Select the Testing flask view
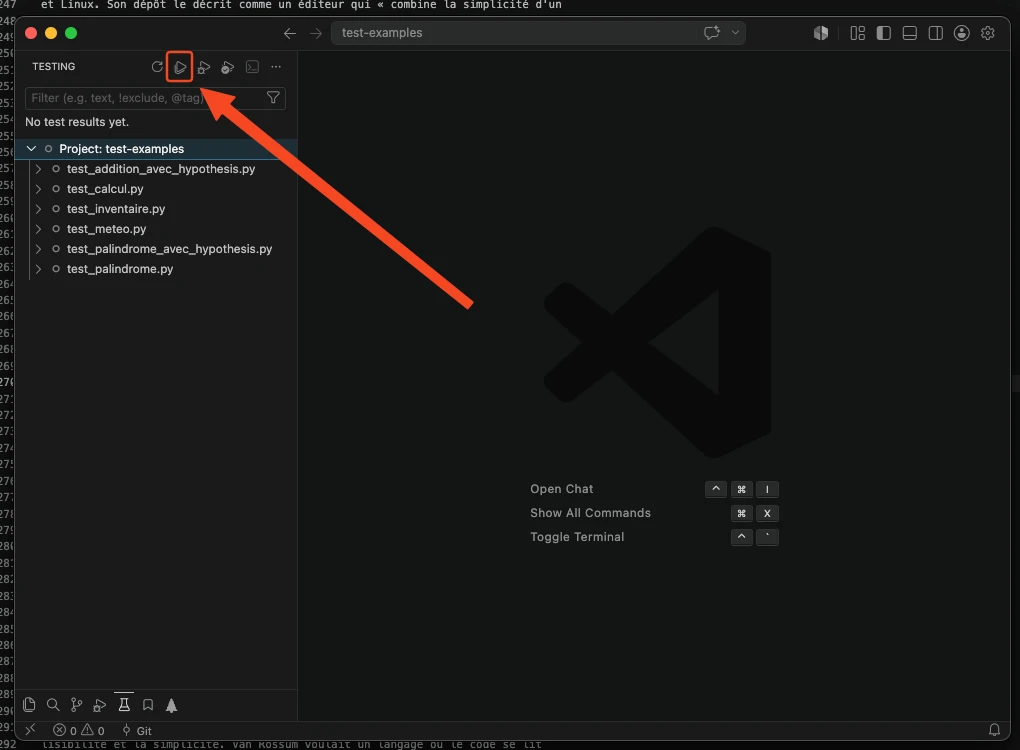This screenshot has height=750, width=1020. pyautogui.click(x=124, y=704)
